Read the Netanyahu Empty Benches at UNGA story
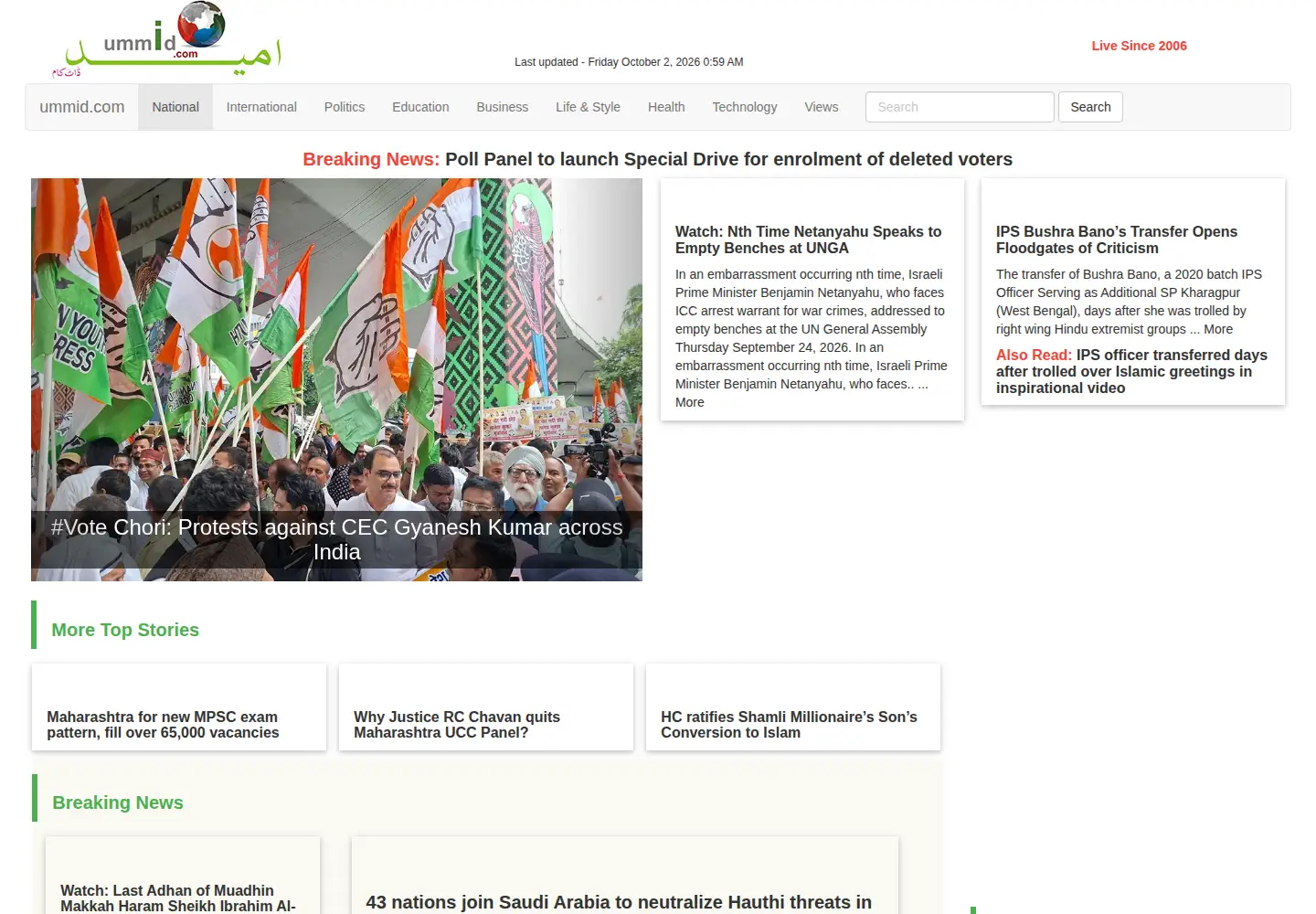This screenshot has height=914, width=1316. pyautogui.click(x=808, y=239)
